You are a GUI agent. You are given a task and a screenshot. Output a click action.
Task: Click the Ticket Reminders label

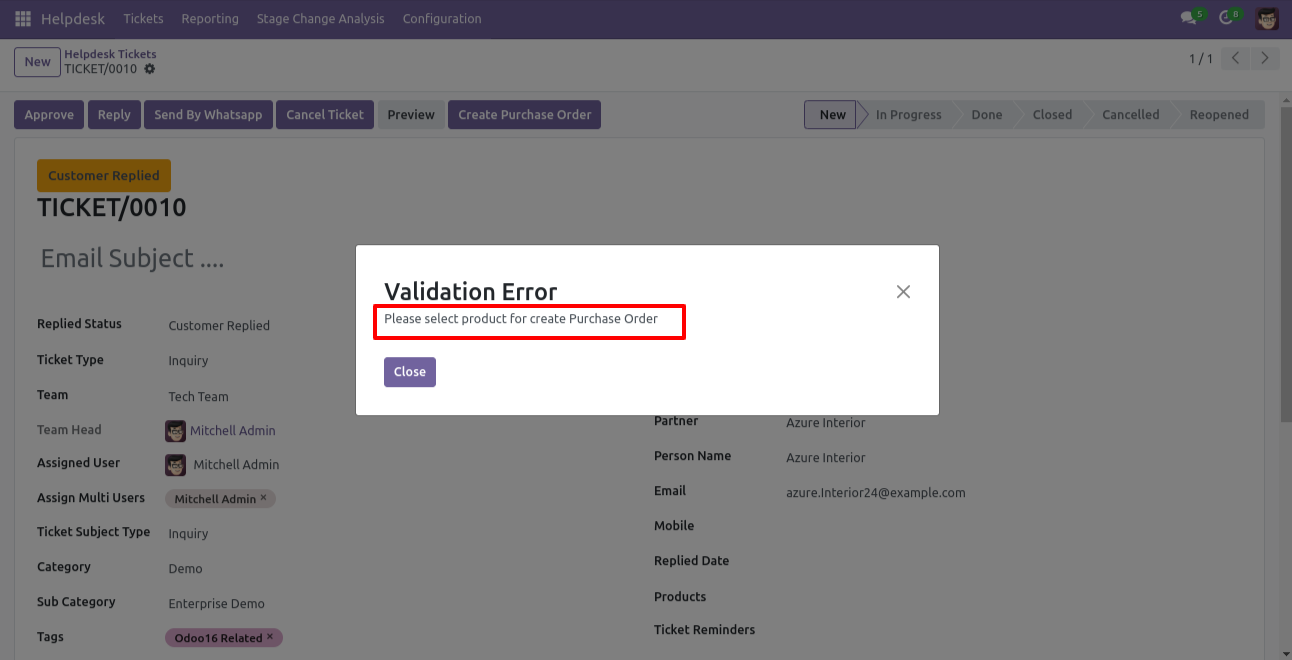pyautogui.click(x=704, y=630)
